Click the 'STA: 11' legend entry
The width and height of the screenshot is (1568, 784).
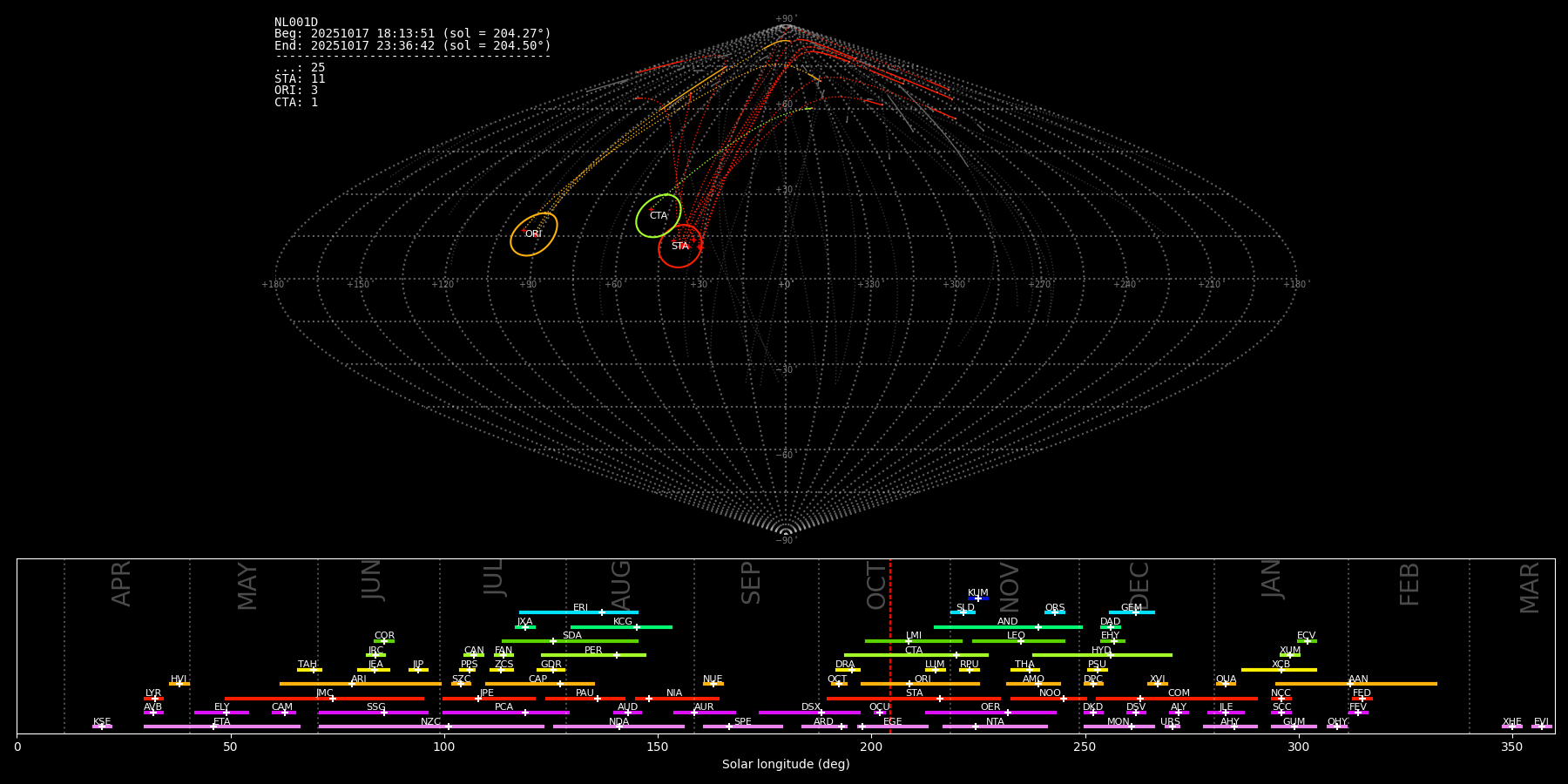(x=300, y=79)
